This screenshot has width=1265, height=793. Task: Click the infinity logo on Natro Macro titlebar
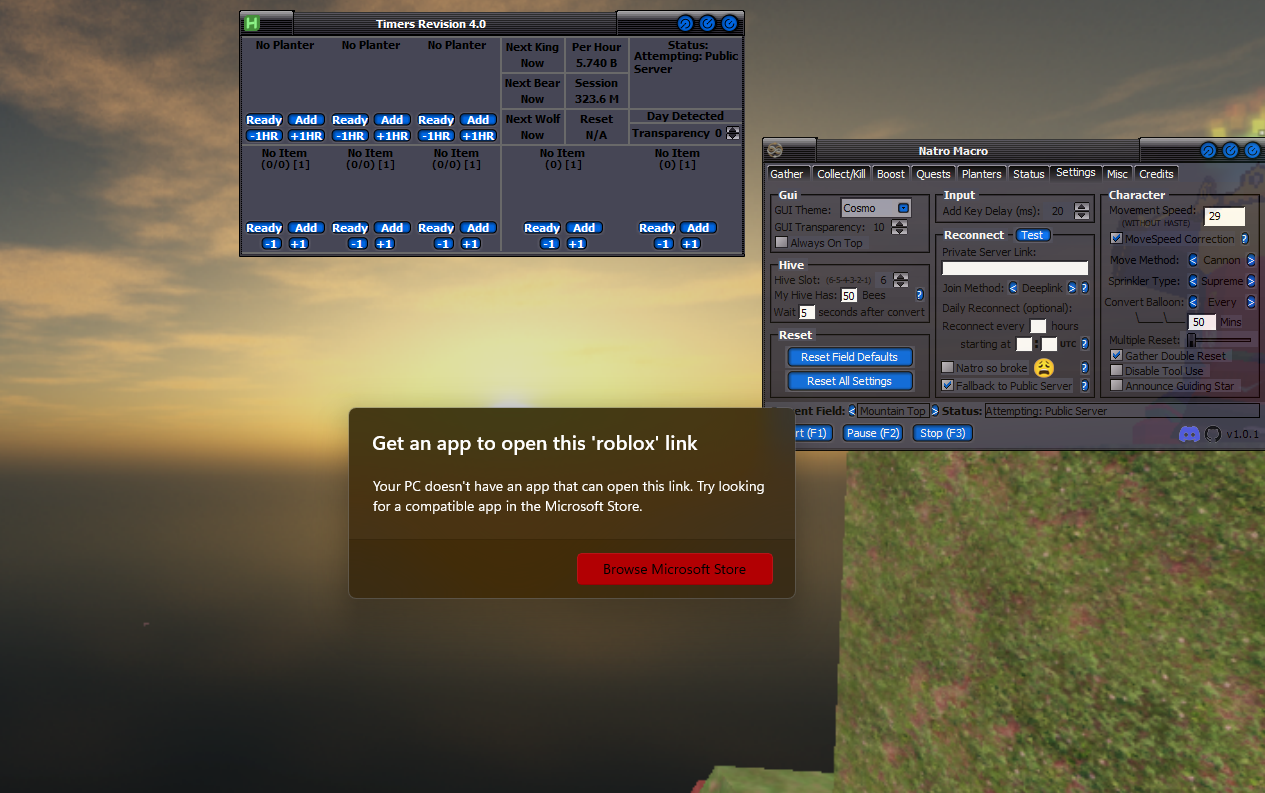coord(777,150)
